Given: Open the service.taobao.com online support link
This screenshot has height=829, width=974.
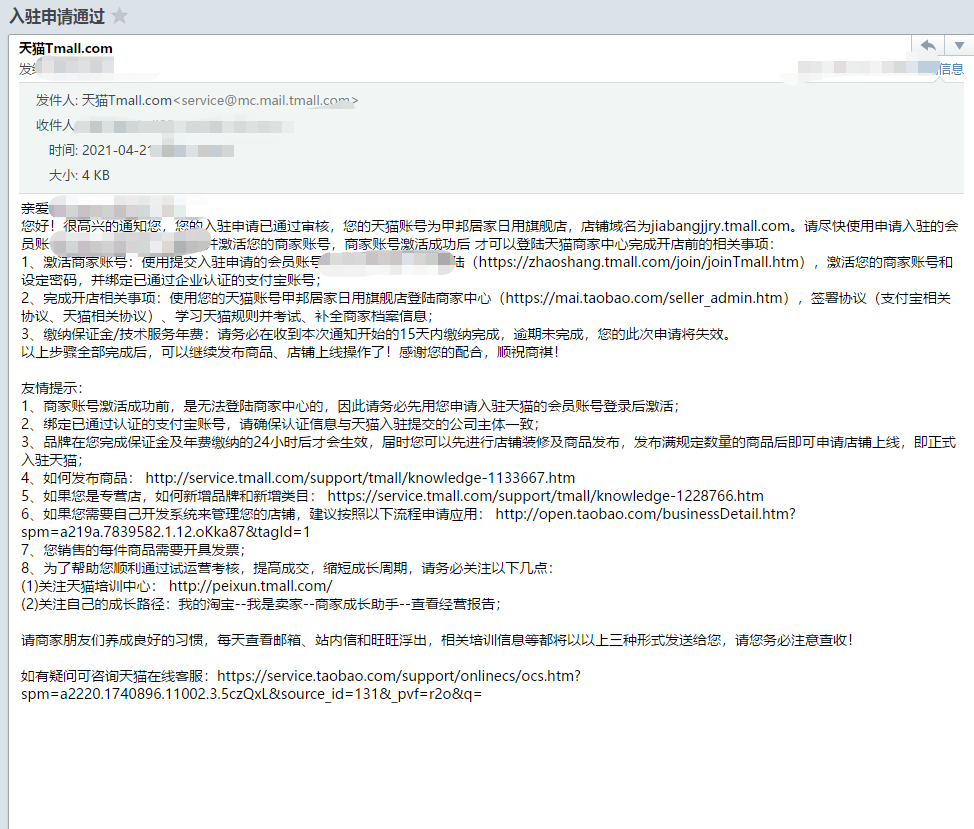Looking at the screenshot, I should 301,685.
